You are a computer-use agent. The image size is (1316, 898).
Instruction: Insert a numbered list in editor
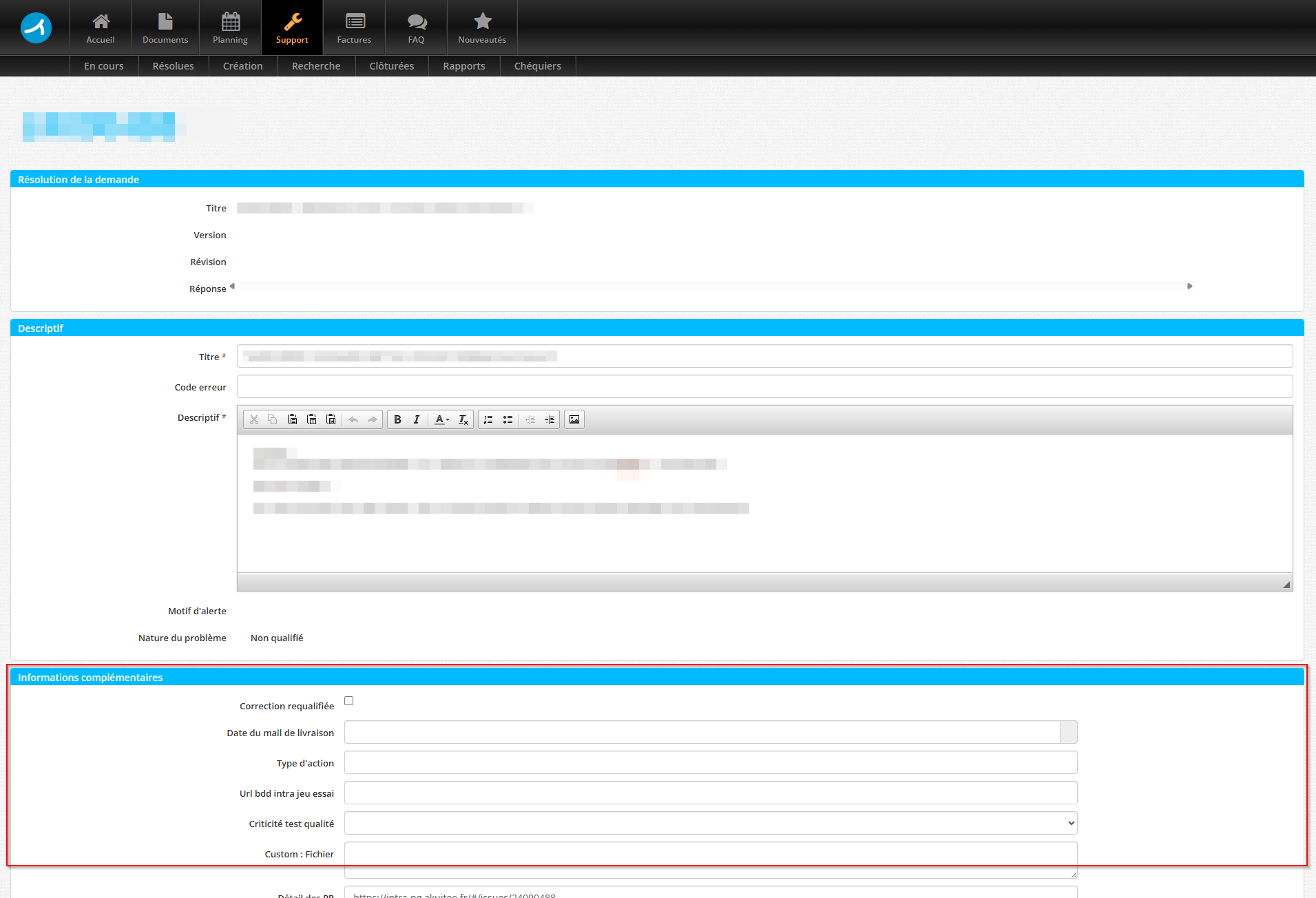coord(488,419)
